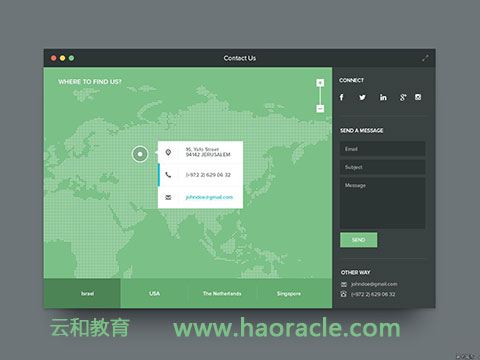Open the Google Plus icon

coord(403,97)
